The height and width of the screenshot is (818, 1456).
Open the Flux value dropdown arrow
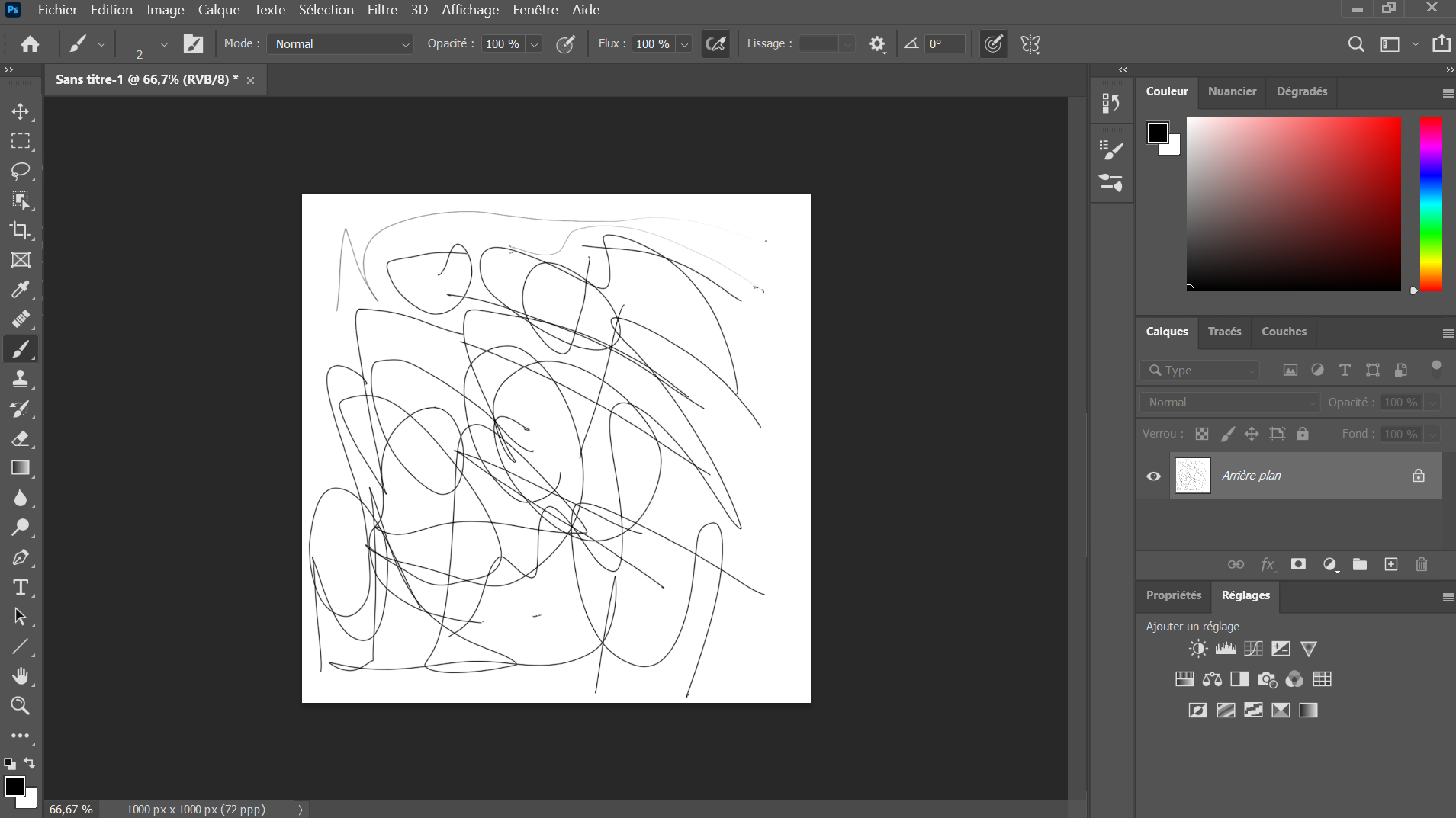(685, 44)
